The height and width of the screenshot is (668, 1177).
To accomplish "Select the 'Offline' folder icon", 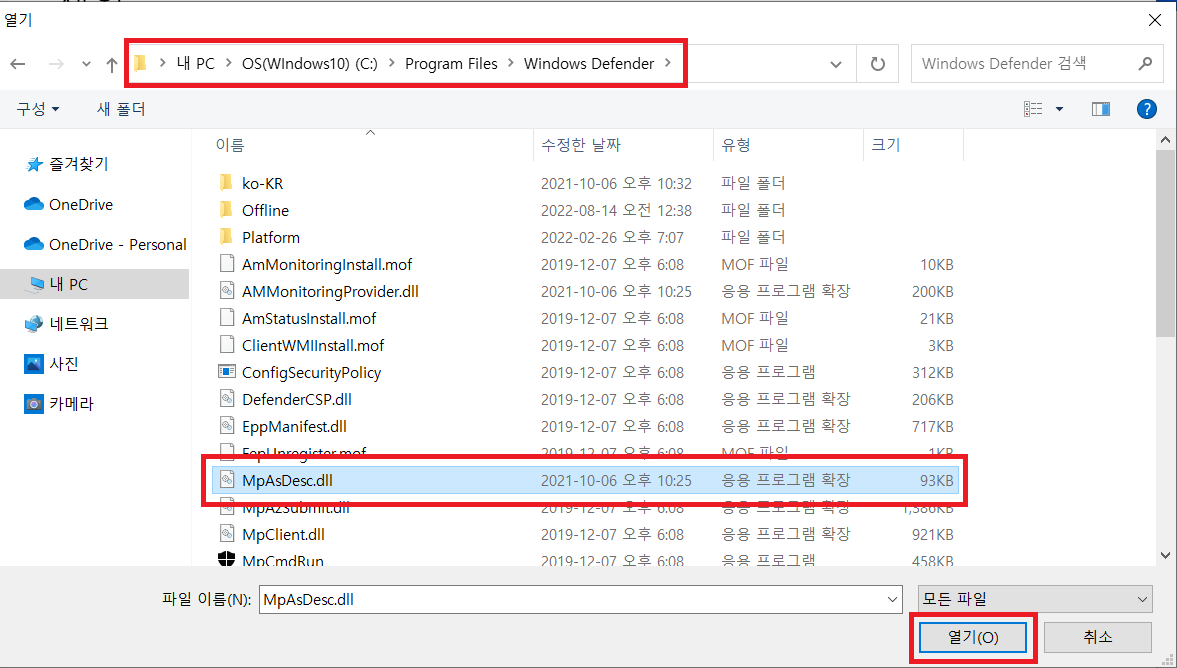I will [226, 209].
